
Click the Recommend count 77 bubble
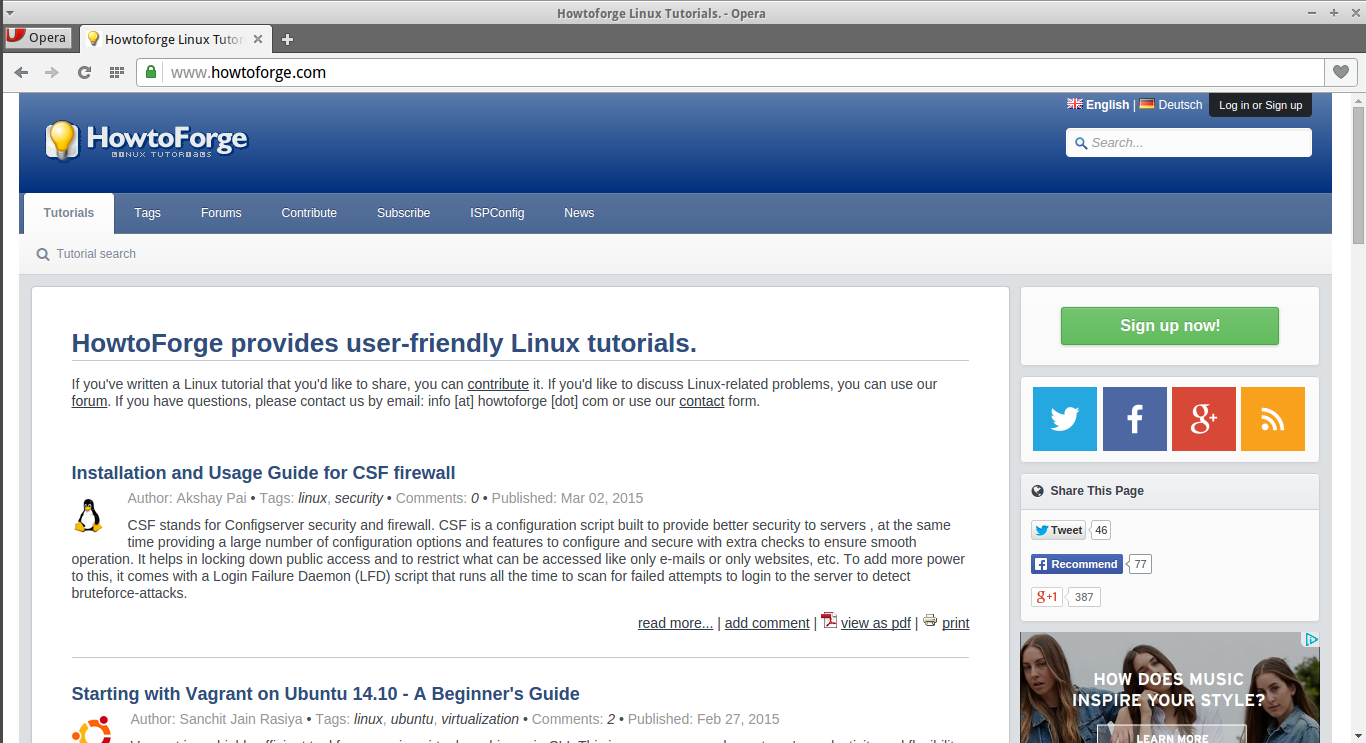pos(1140,564)
